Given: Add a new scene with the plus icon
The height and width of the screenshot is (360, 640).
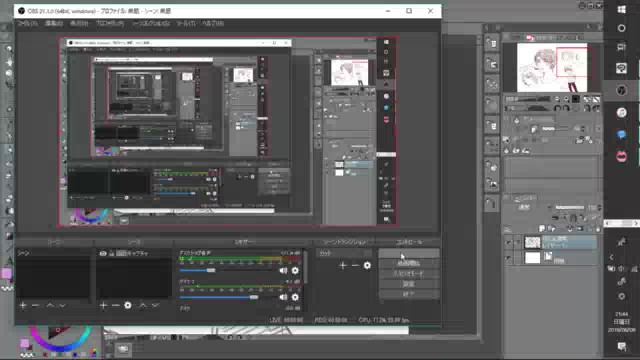Looking at the screenshot, I should click(x=23, y=305).
